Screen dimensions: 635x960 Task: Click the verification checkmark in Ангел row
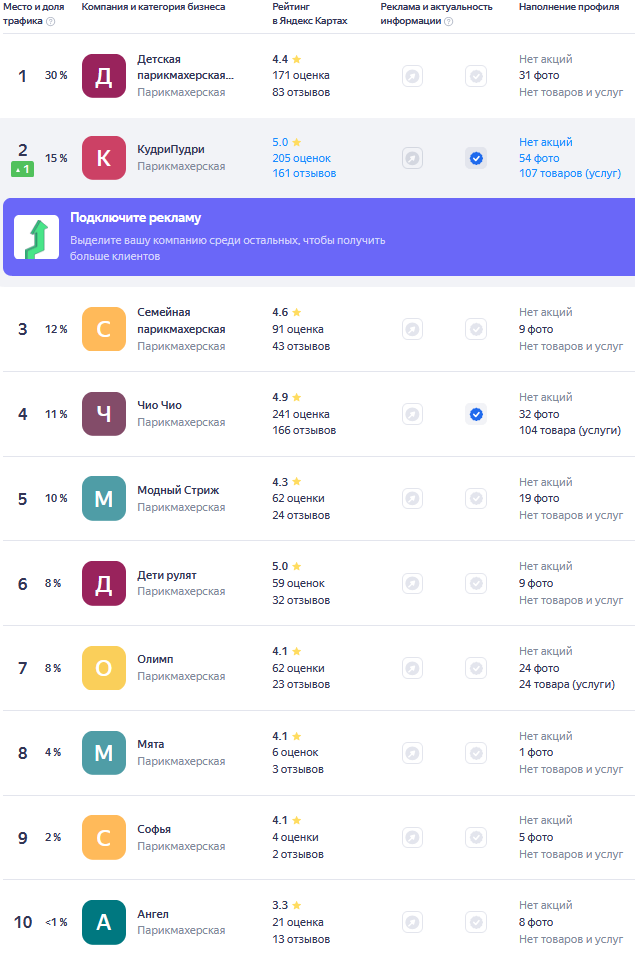point(476,922)
